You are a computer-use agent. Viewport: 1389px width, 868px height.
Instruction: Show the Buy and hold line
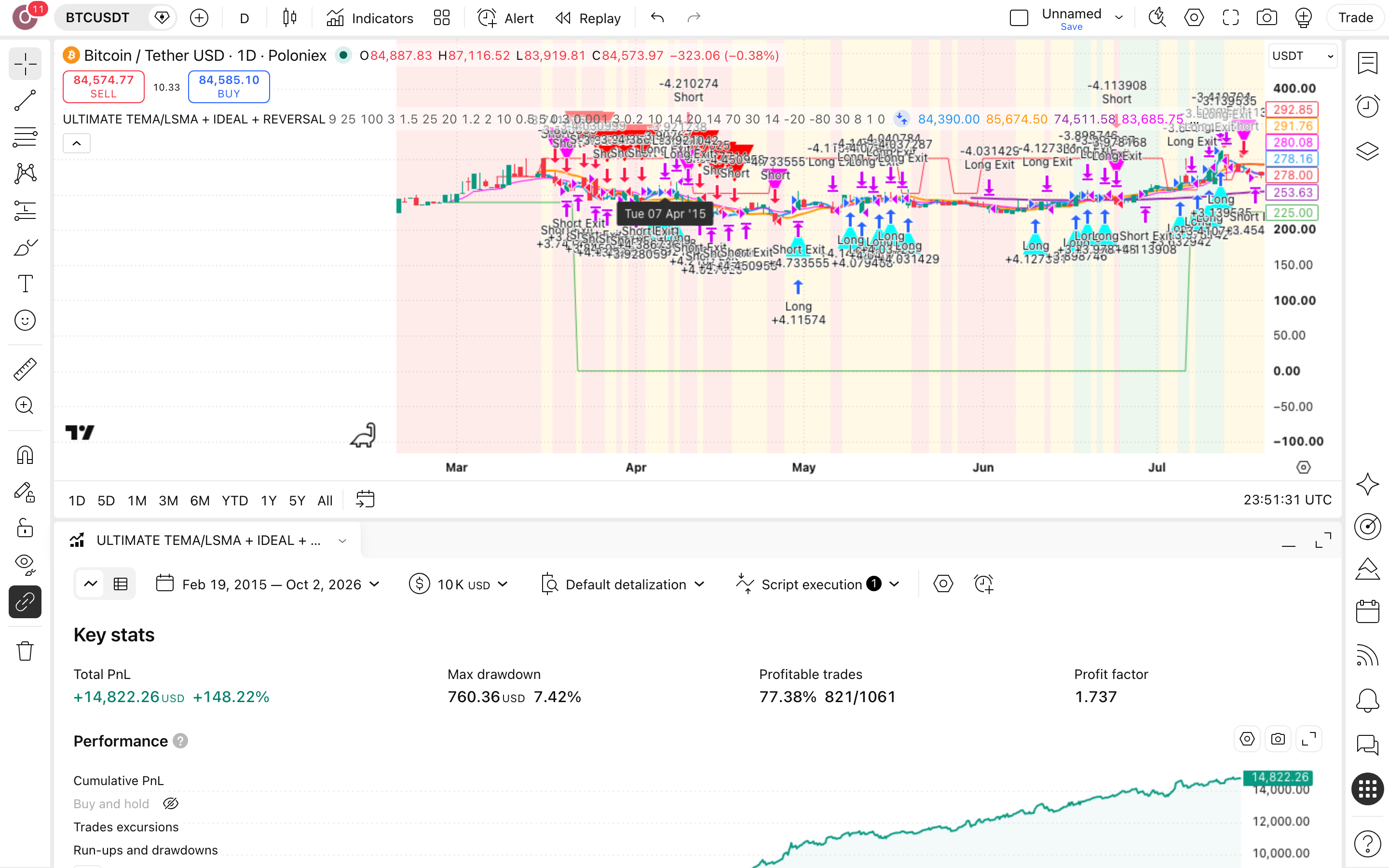click(x=170, y=804)
